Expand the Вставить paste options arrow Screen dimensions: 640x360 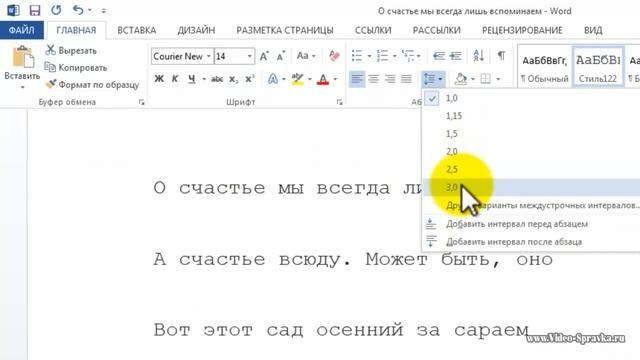pos(22,87)
